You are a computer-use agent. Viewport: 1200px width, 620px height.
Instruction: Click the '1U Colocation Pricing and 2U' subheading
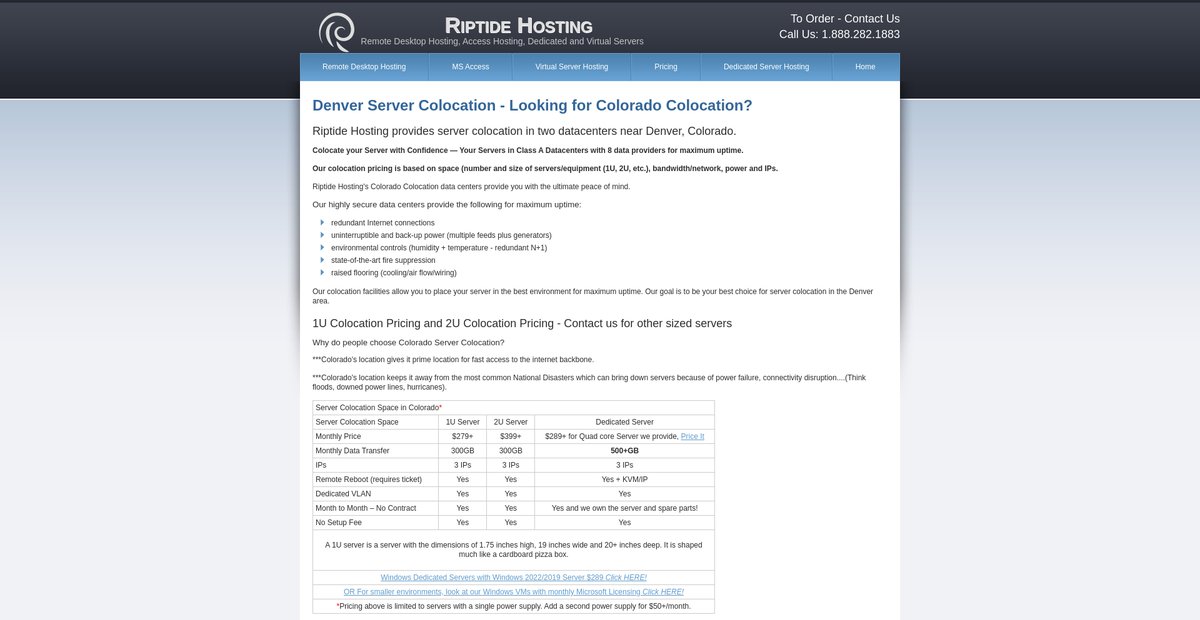click(522, 324)
